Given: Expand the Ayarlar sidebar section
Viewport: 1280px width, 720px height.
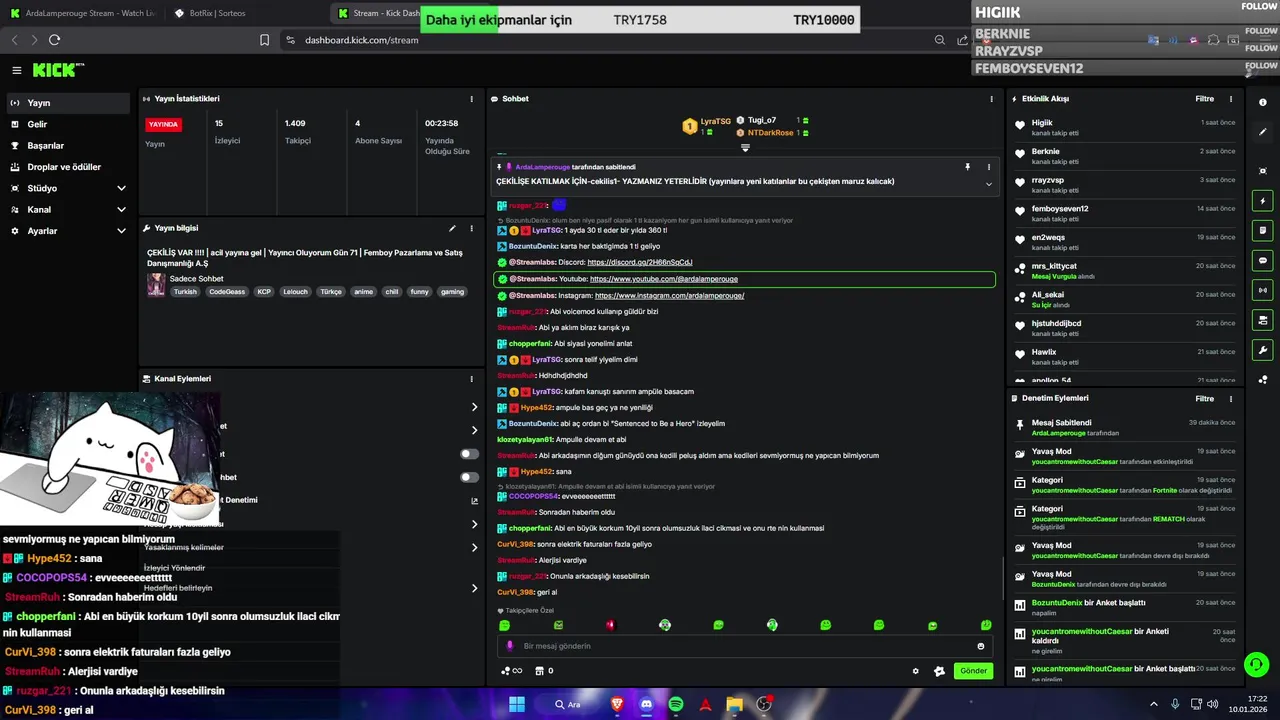Looking at the screenshot, I should [x=121, y=231].
